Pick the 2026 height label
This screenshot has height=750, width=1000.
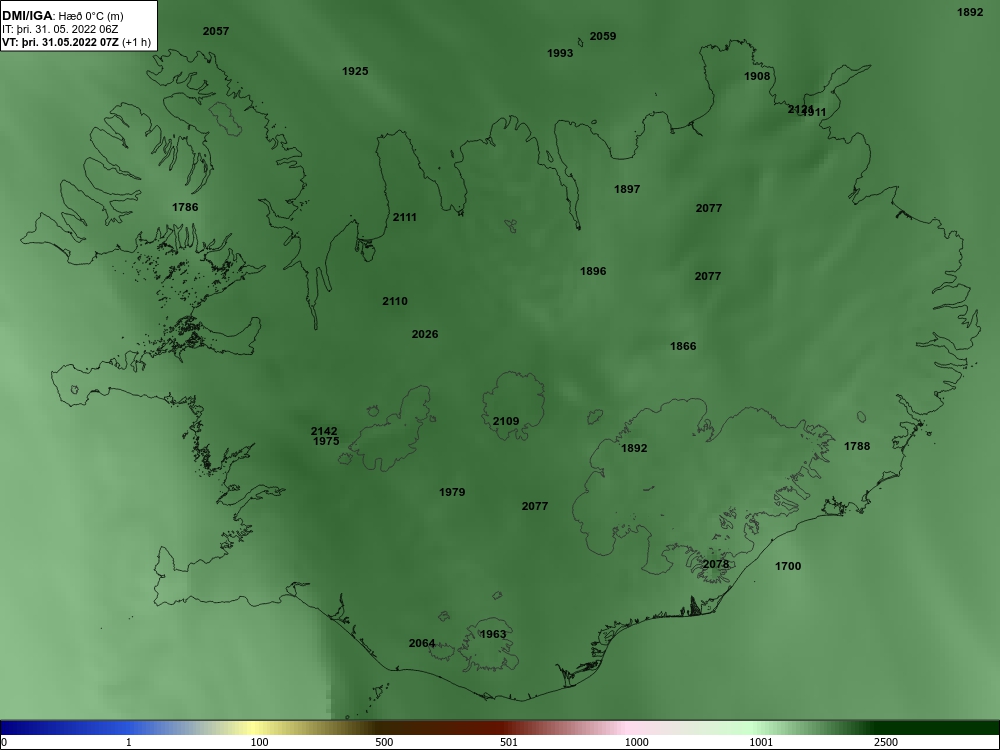tap(425, 335)
